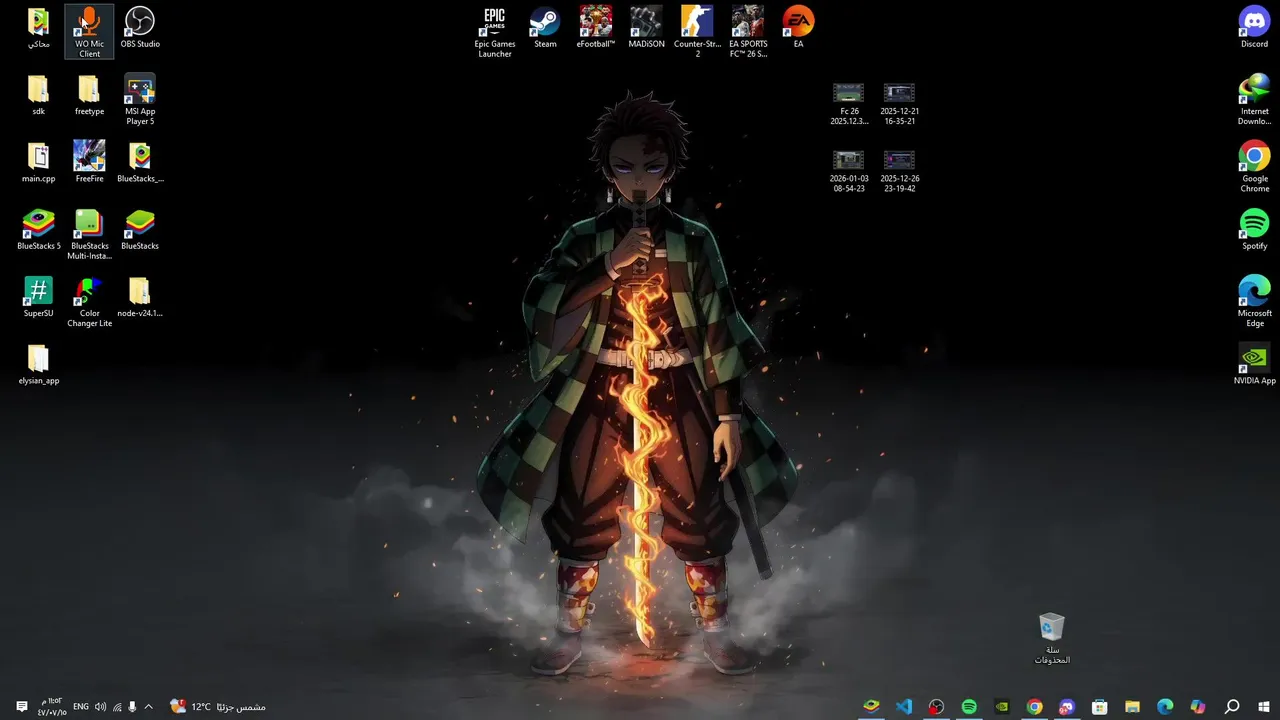Viewport: 1280px width, 720px height.
Task: Select the WO Mic Client desktop icon
Action: 89,32
